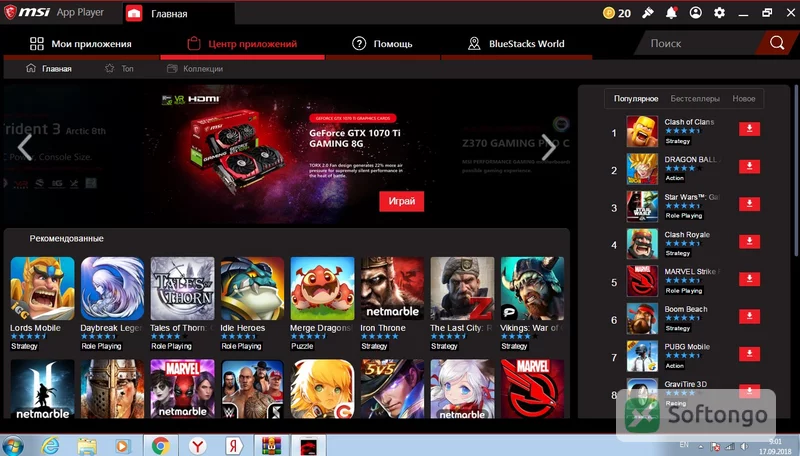Download MARVEL Strike Force

point(749,278)
